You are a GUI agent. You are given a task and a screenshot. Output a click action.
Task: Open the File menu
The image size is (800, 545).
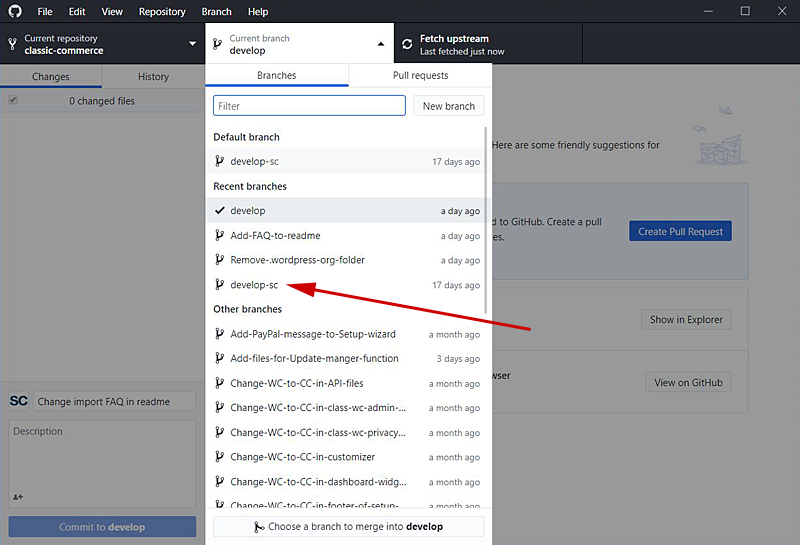click(45, 11)
